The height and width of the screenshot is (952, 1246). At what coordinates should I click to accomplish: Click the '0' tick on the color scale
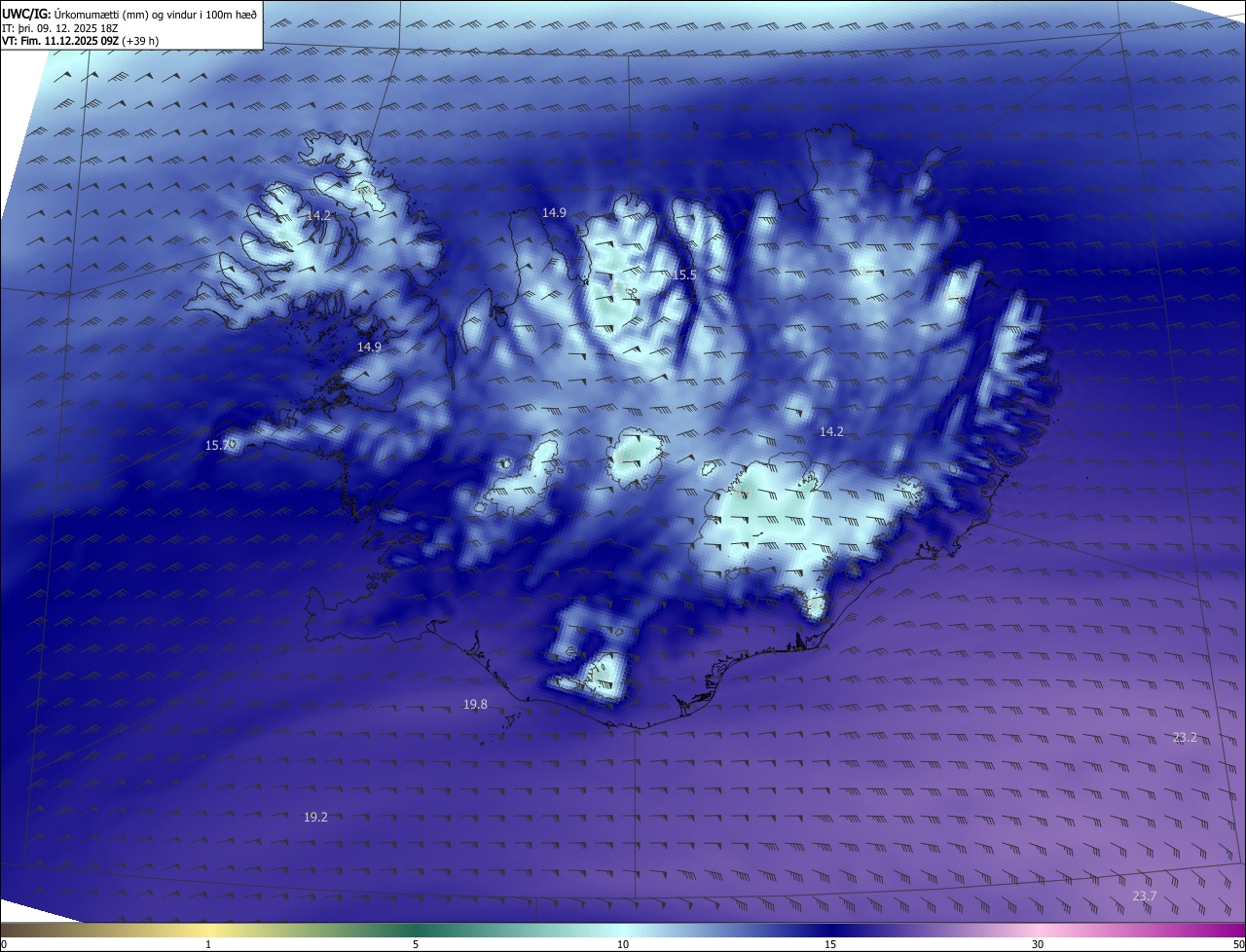[4, 944]
